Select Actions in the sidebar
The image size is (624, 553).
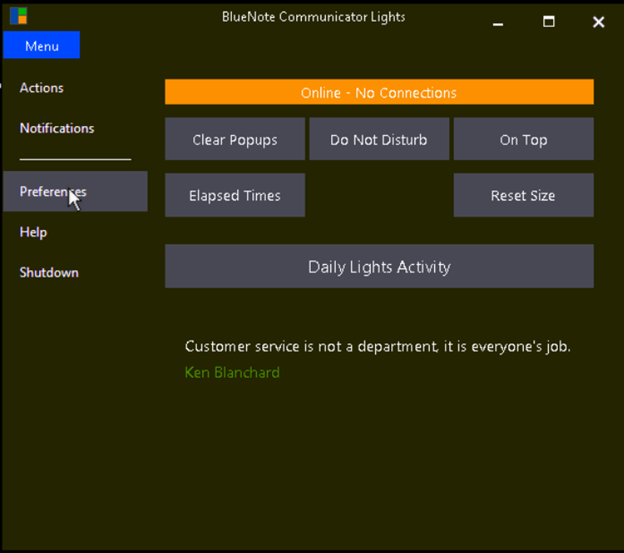41,88
